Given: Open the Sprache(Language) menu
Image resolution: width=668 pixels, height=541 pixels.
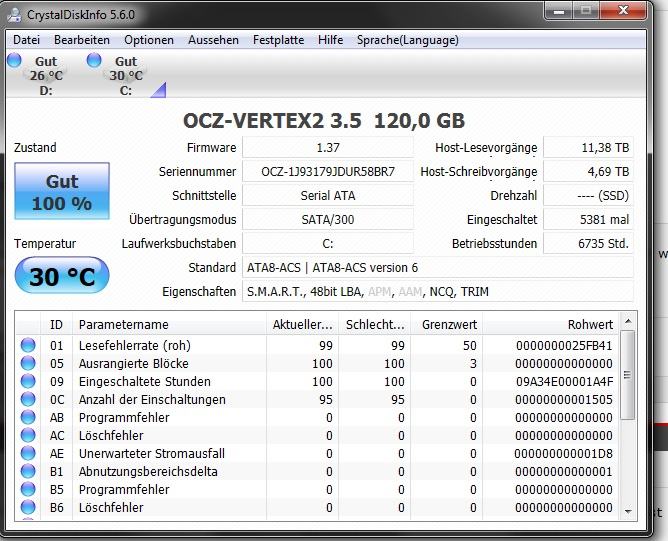Looking at the screenshot, I should 408,40.
